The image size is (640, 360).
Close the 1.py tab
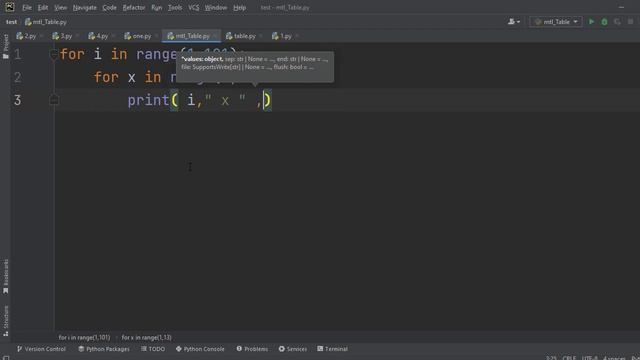pos(297,36)
